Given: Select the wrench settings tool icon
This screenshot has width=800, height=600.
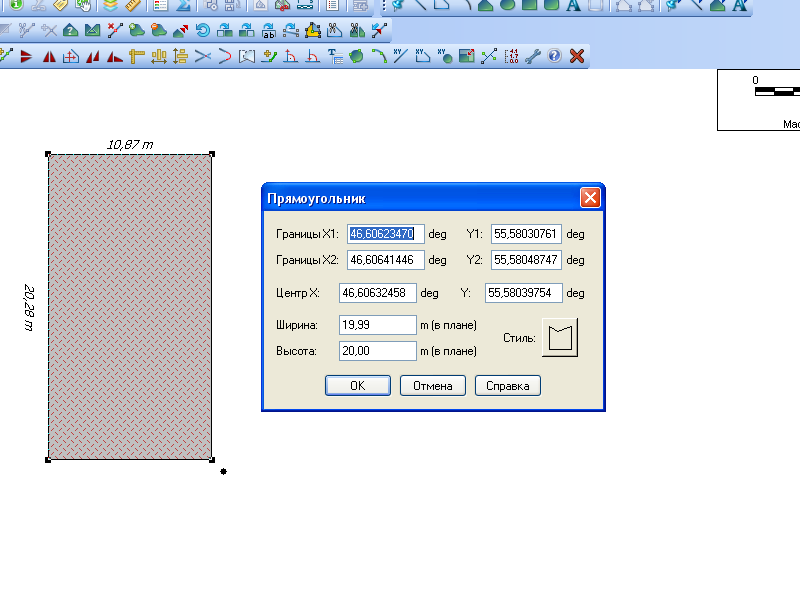Looking at the screenshot, I should [x=533, y=56].
